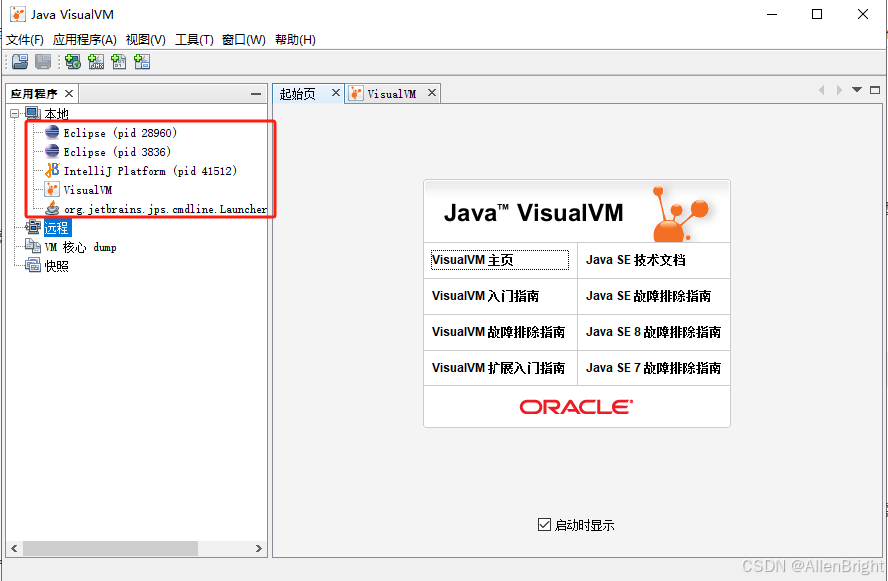Select the 快照 snapshots node icon
Viewport: 888px width, 581px height.
tap(33, 265)
